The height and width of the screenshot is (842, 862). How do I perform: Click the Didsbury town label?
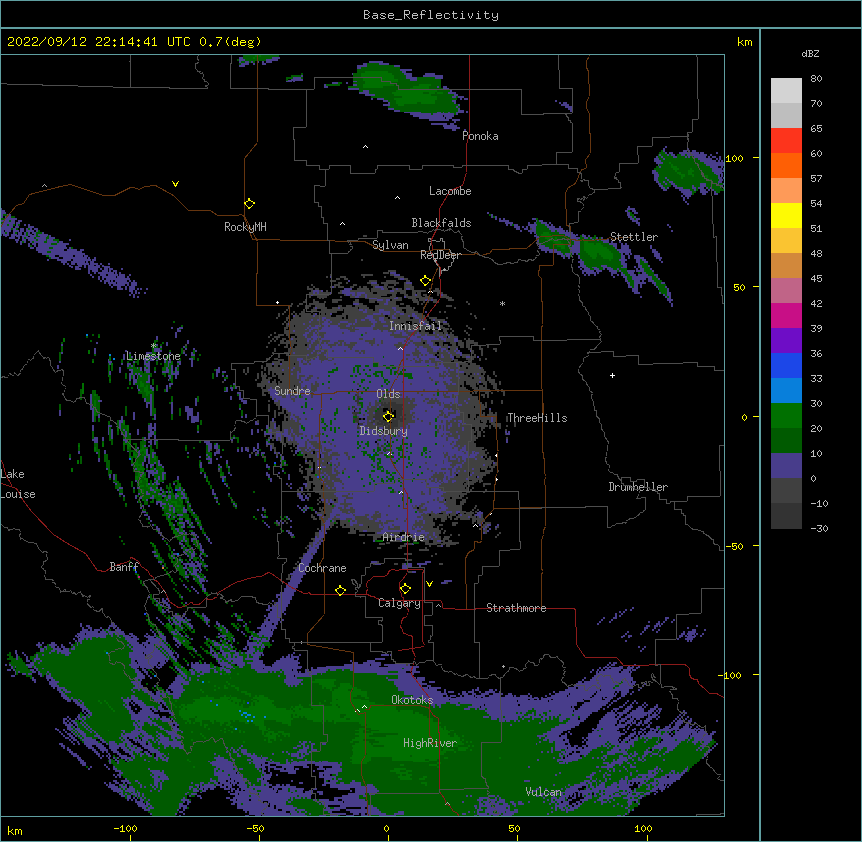pyautogui.click(x=383, y=431)
